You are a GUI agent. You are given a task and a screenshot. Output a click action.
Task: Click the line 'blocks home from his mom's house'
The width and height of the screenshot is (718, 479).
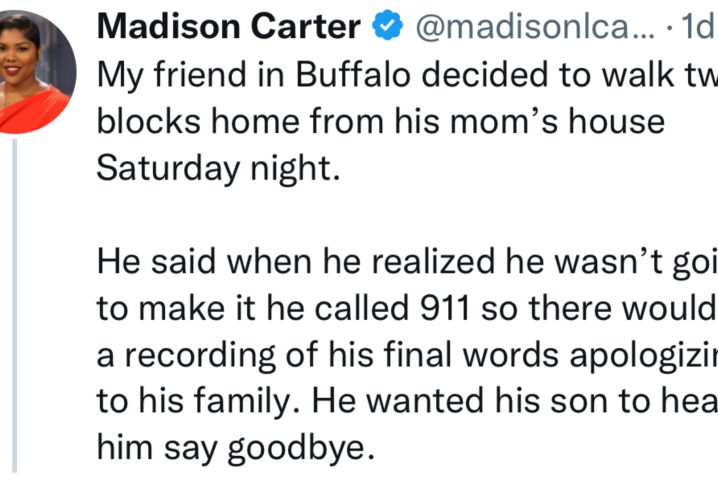381,122
